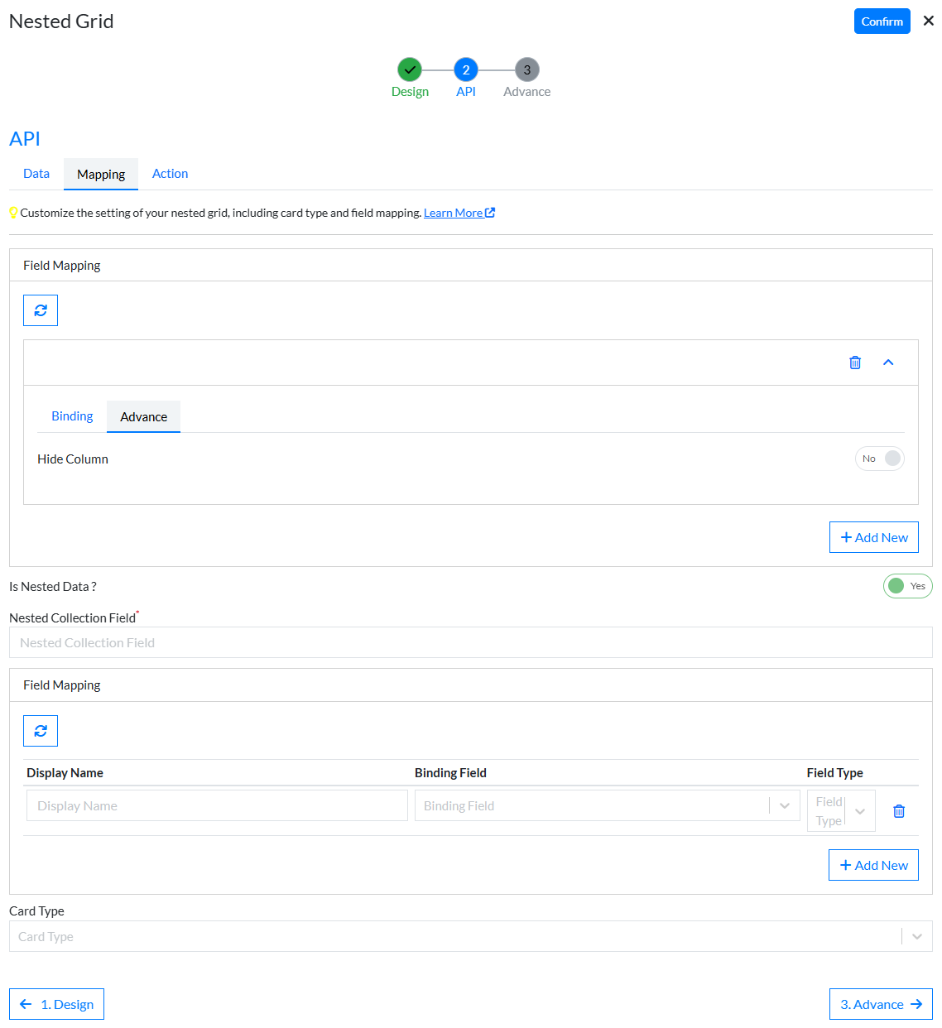Click the green Design step checkmark
Image resolution: width=942 pixels, height=1028 pixels.
(409, 69)
